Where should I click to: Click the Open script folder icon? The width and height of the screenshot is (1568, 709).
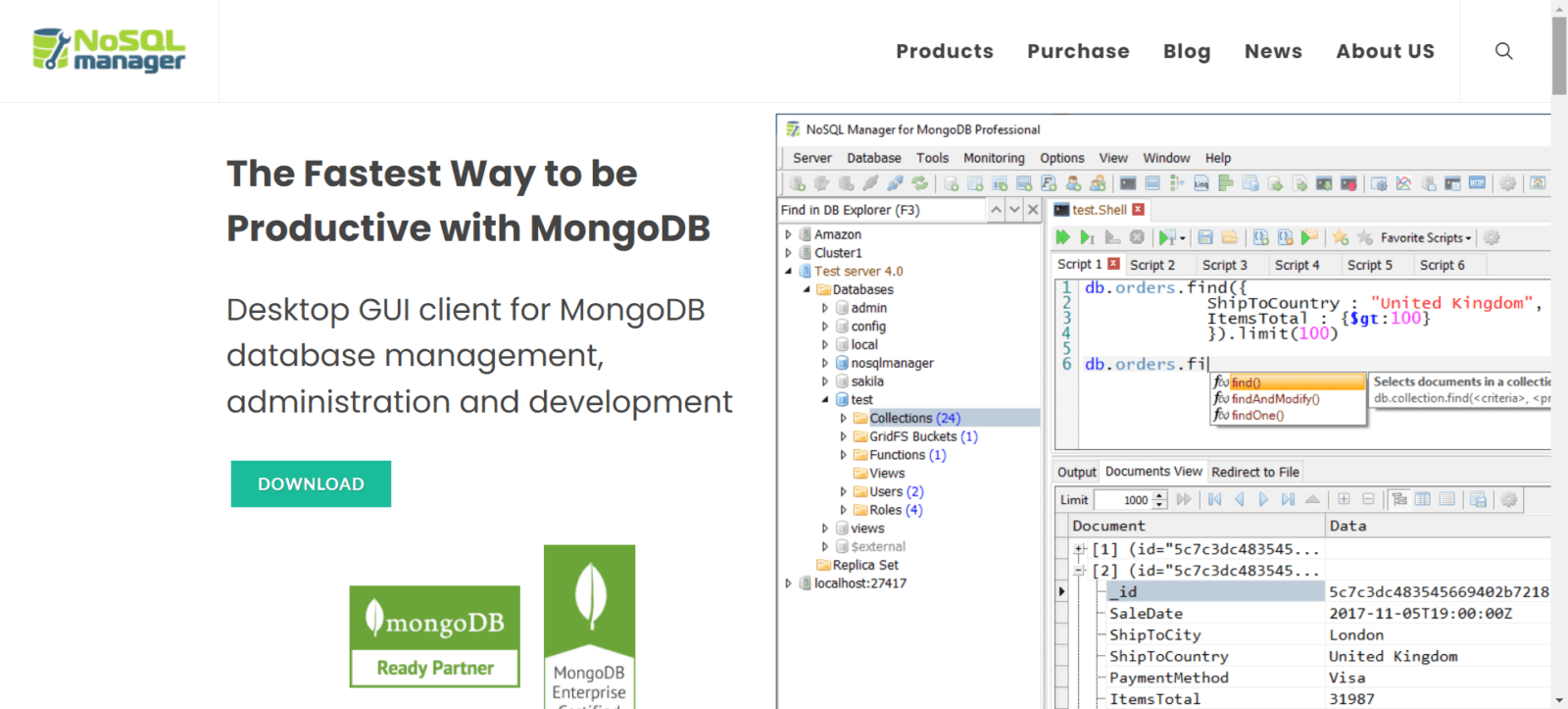(x=1230, y=237)
